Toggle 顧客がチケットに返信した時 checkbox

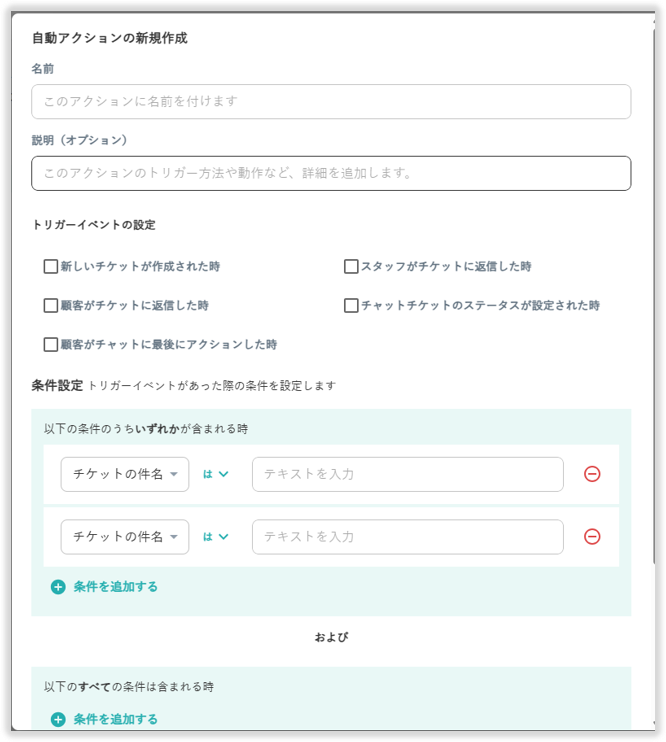pos(51,306)
